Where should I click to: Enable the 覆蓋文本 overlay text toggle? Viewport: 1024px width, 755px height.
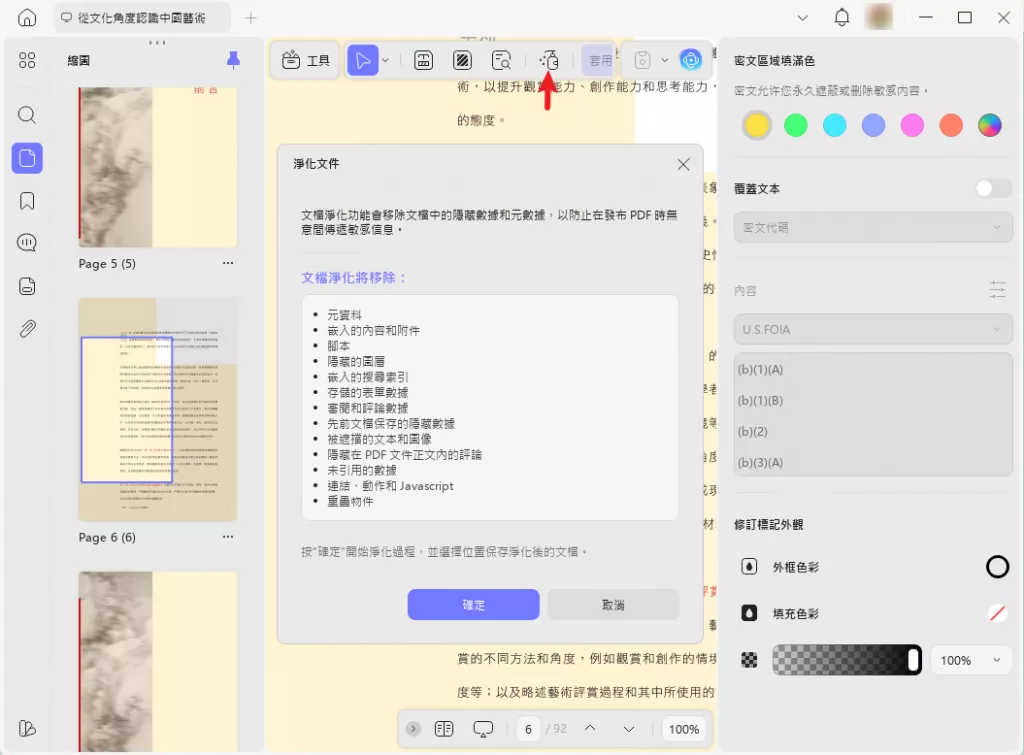coord(991,187)
